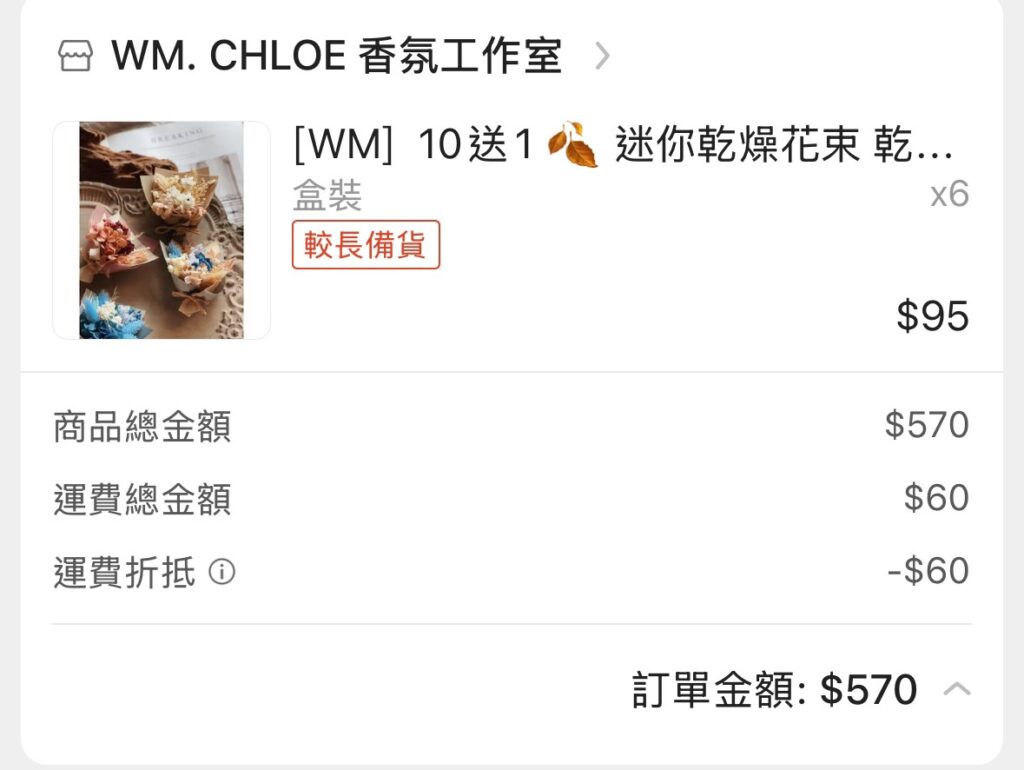The image size is (1024, 770).
Task: Click the 運費折抵 label
Action: coord(124,572)
